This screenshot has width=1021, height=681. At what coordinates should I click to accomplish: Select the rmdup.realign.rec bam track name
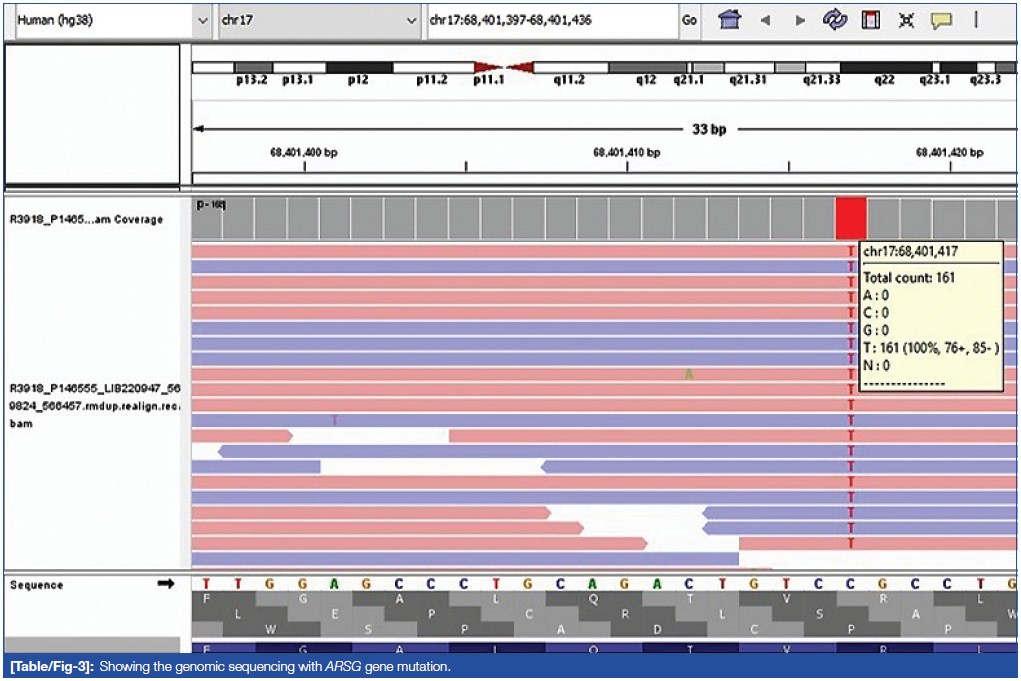(x=92, y=406)
